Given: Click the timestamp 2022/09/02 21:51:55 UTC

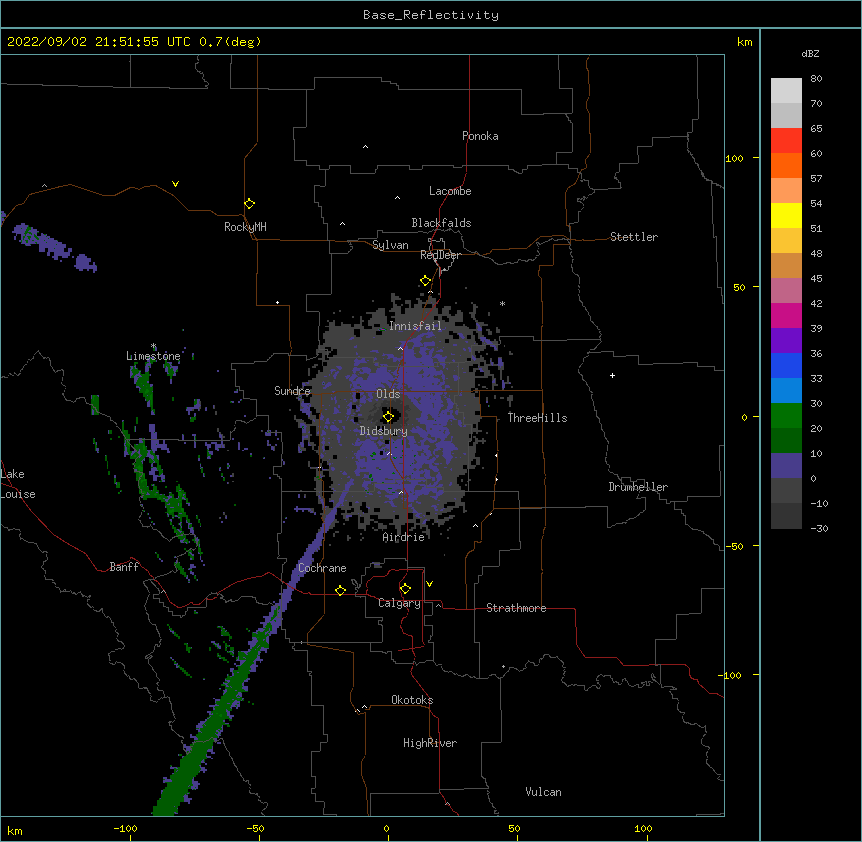Looking at the screenshot, I should pos(99,42).
